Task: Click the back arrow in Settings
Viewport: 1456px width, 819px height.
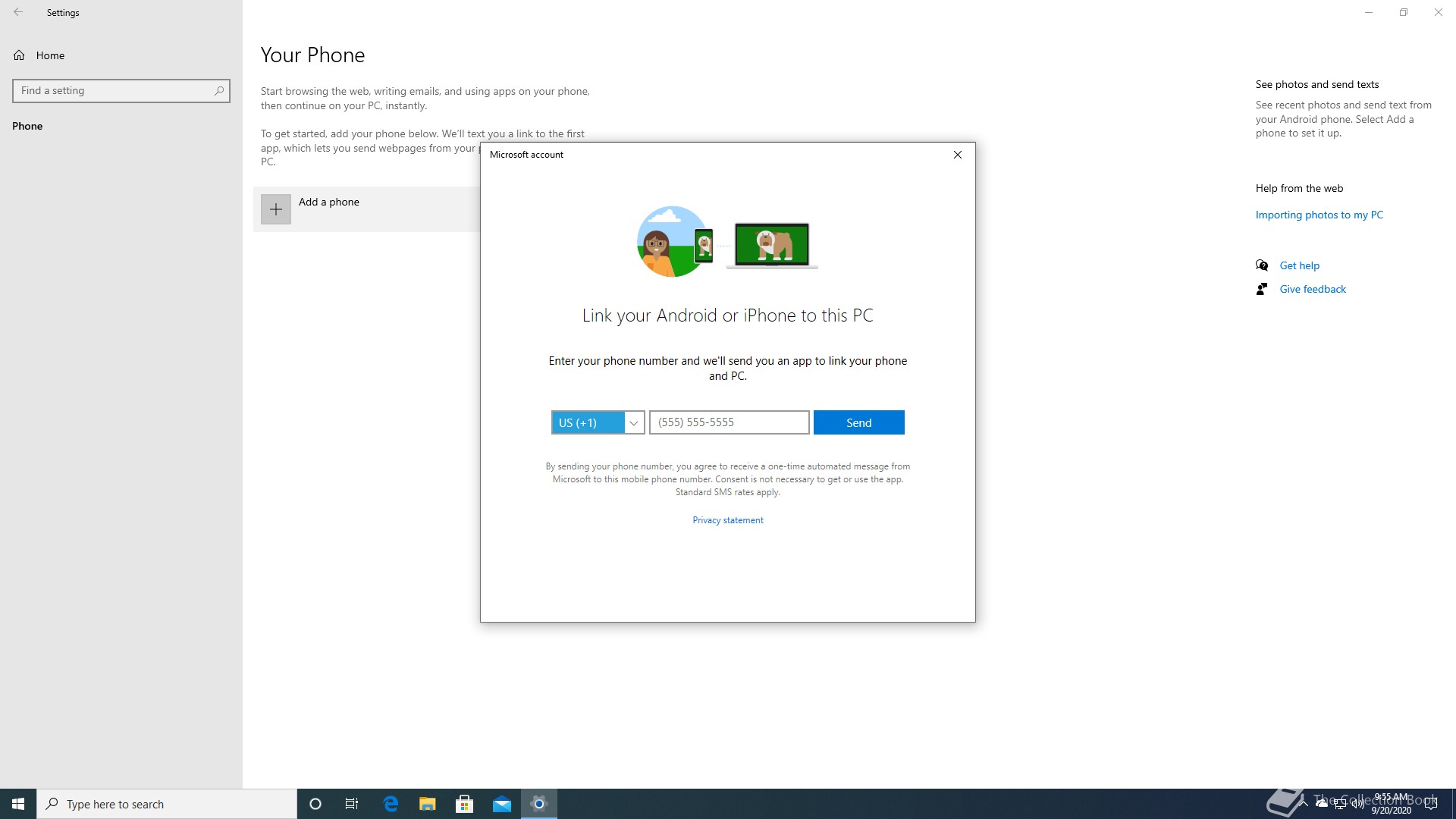Action: 18,12
